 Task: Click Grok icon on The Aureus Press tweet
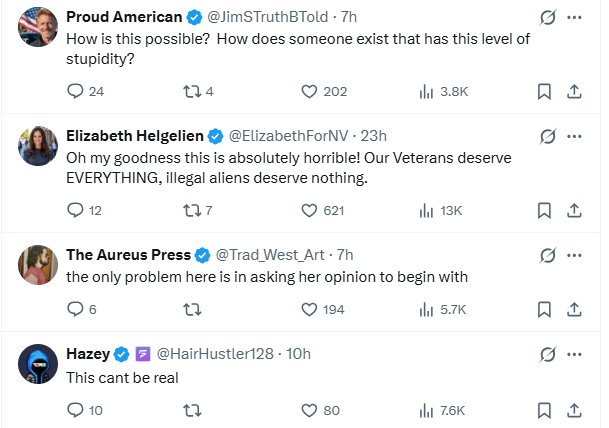point(547,254)
